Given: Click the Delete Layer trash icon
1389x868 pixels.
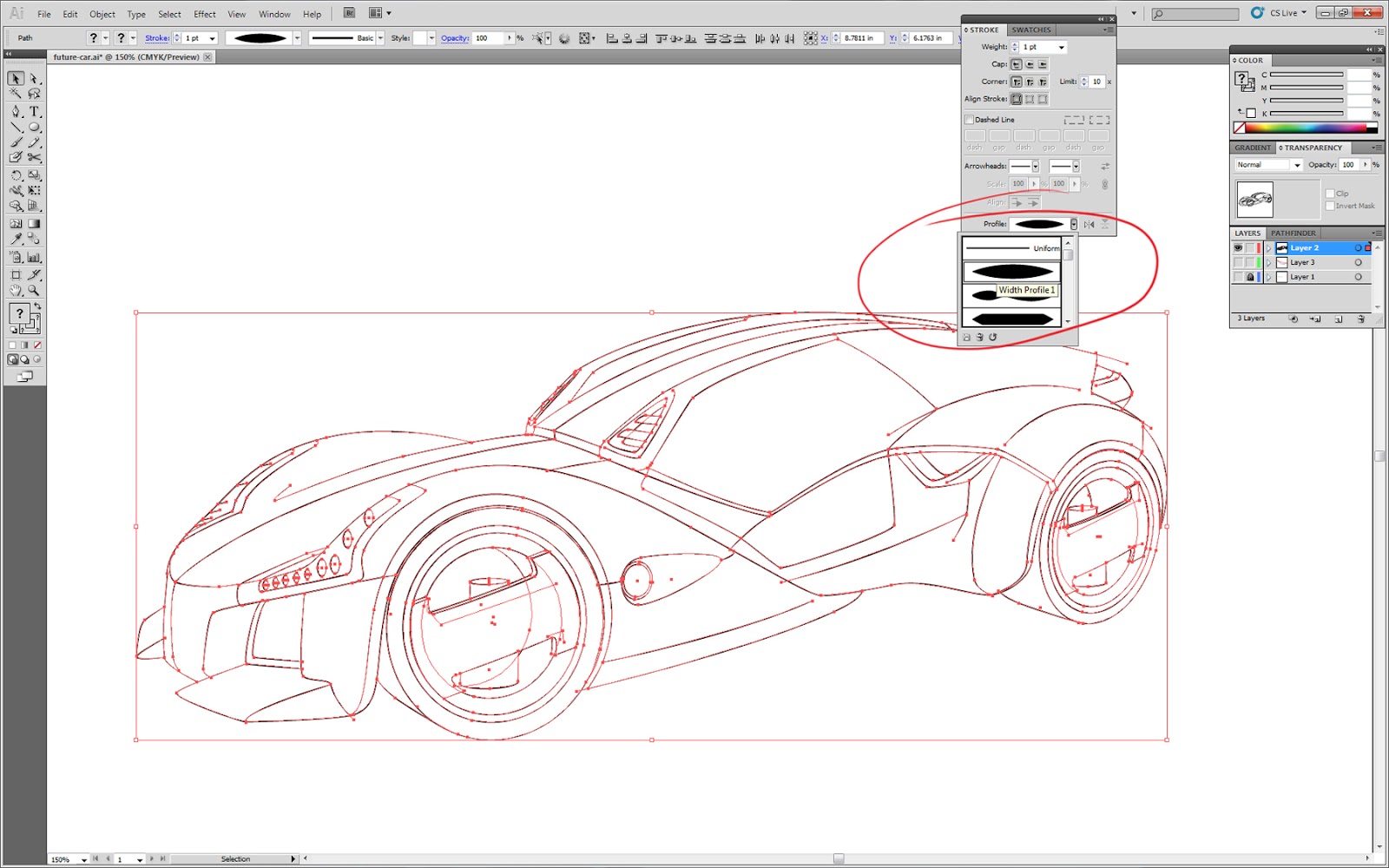Looking at the screenshot, I should pyautogui.click(x=1361, y=319).
